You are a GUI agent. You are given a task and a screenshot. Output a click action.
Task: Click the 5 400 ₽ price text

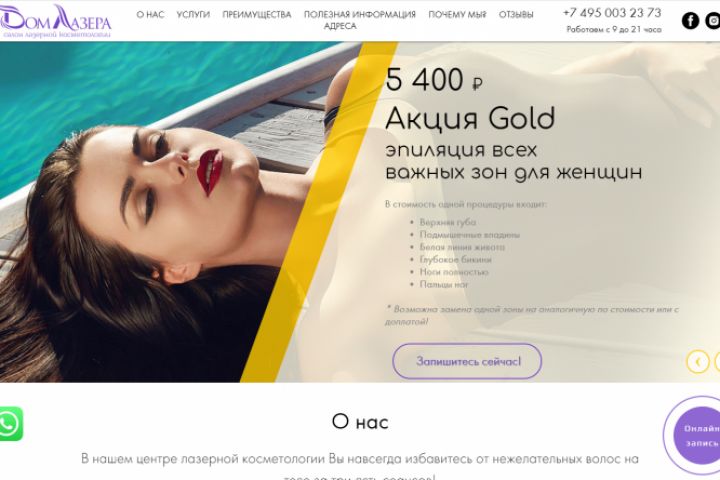[x=433, y=80]
